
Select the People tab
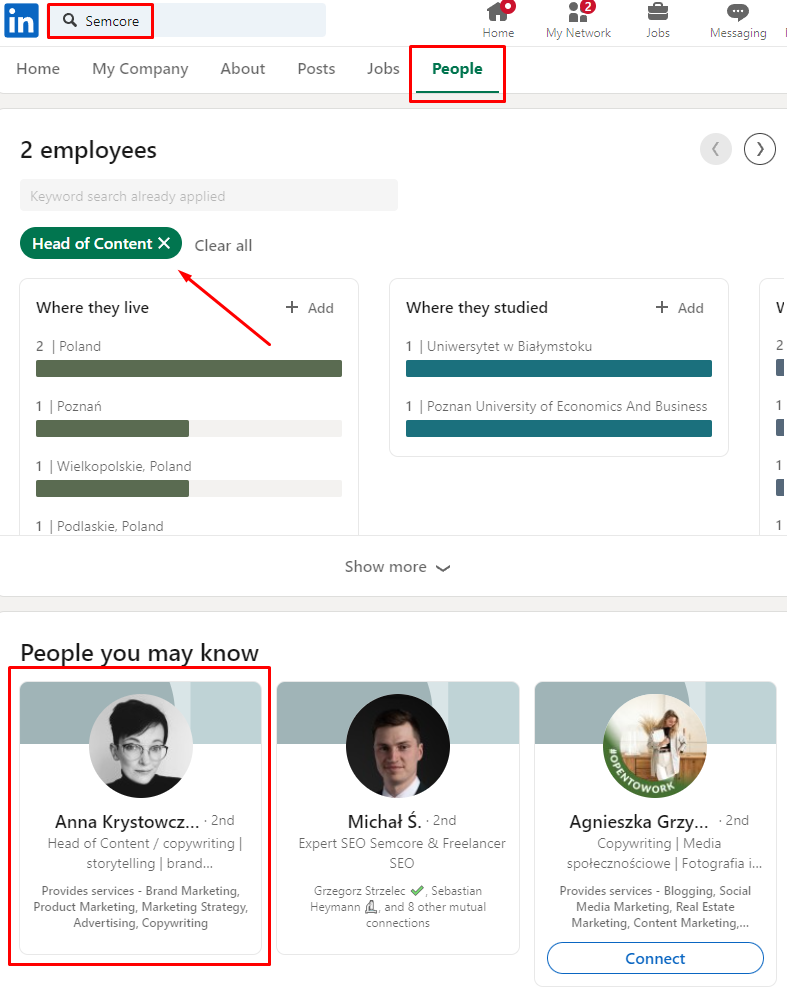[x=457, y=68]
